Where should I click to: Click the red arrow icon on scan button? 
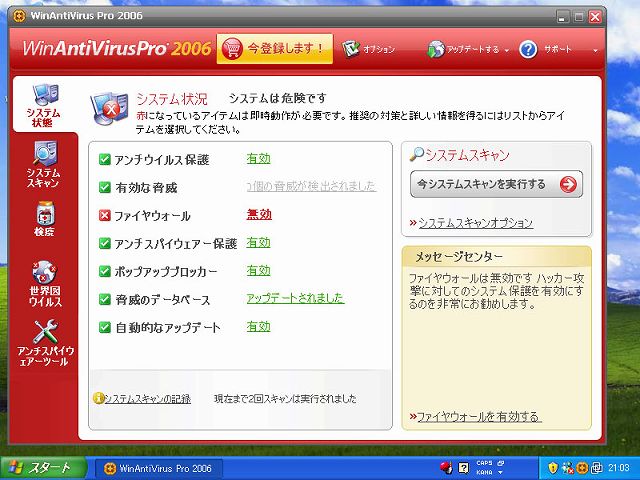tap(568, 184)
